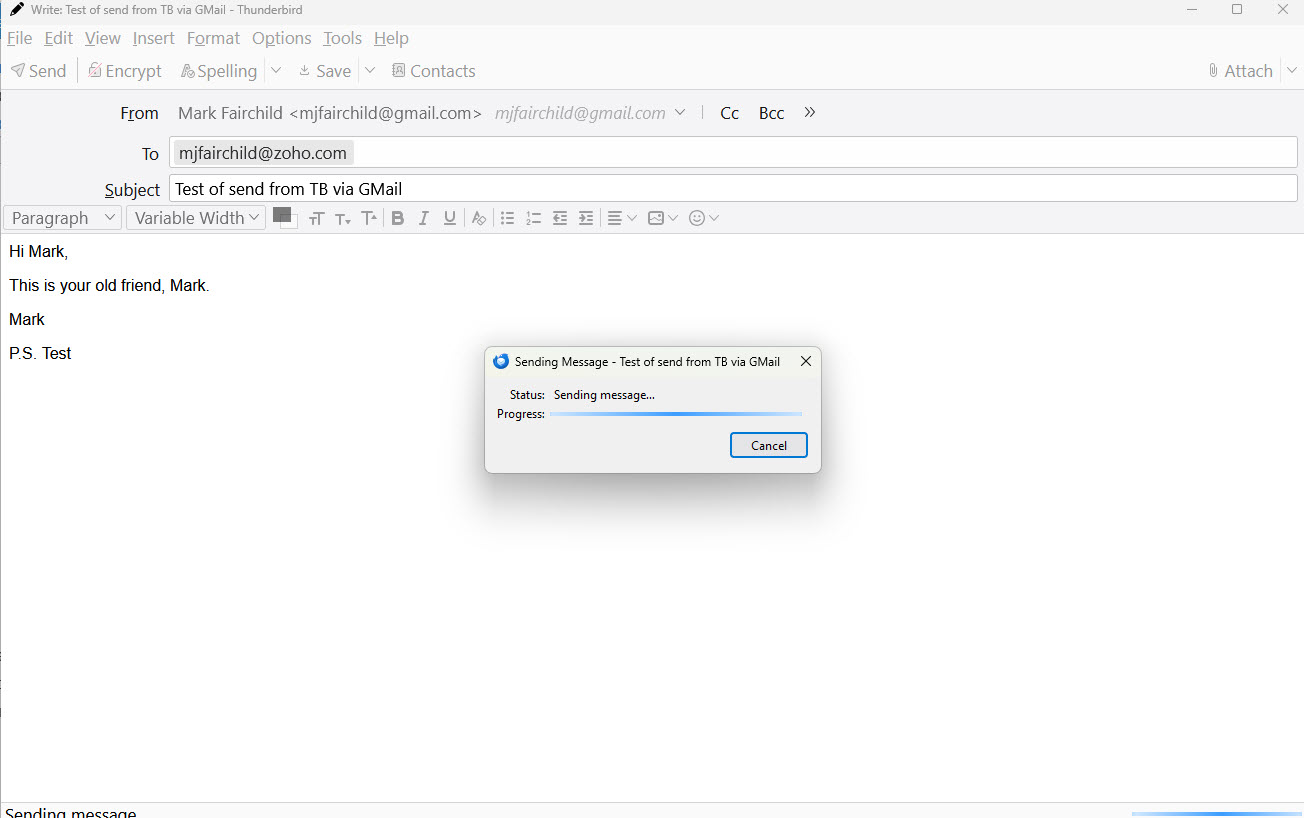The image size is (1304, 818).
Task: Cancel the sending message dialog
Action: (x=768, y=446)
